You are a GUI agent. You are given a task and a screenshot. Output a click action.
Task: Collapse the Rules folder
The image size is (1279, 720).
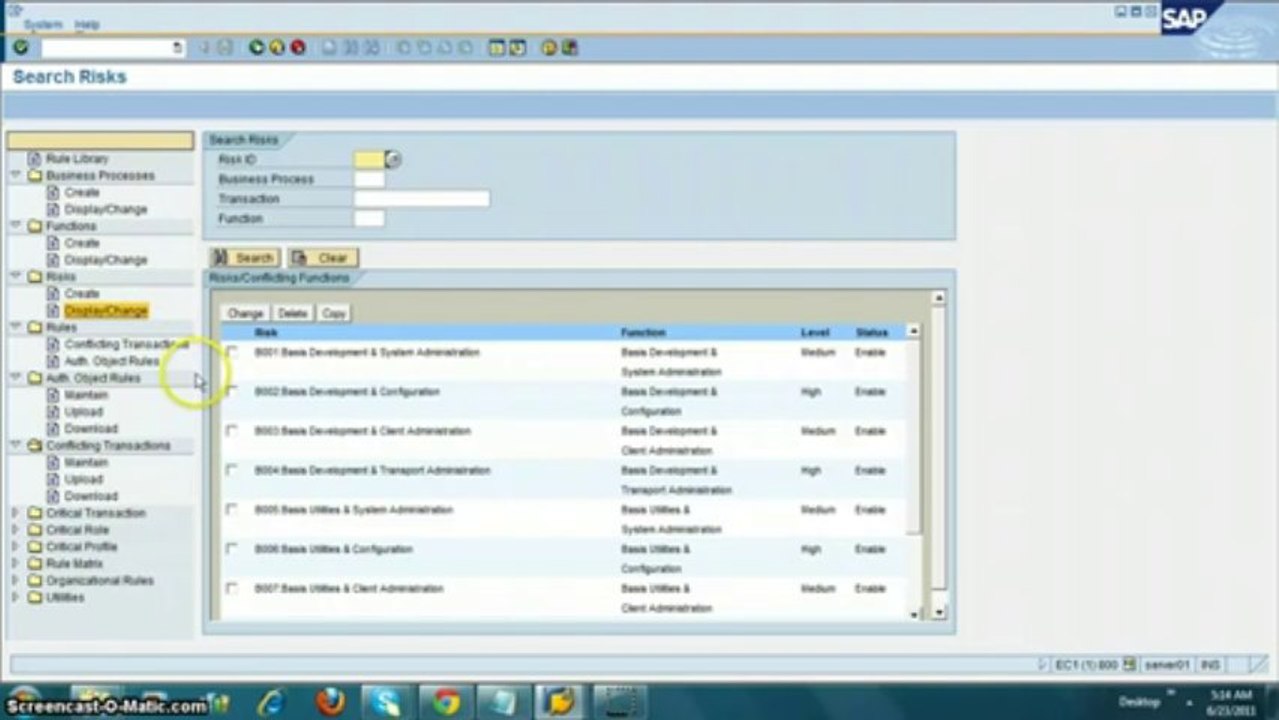(x=15, y=327)
